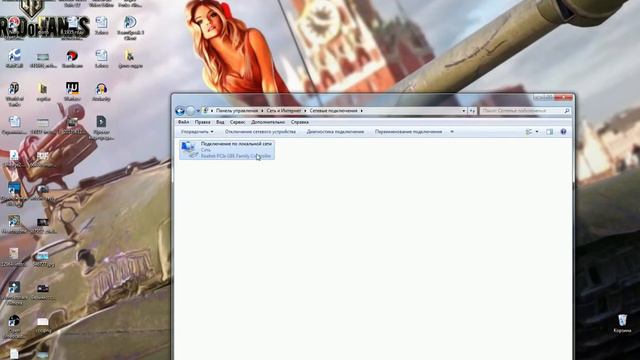Open the Вид menu
This screenshot has width=640, height=360.
click(x=220, y=122)
